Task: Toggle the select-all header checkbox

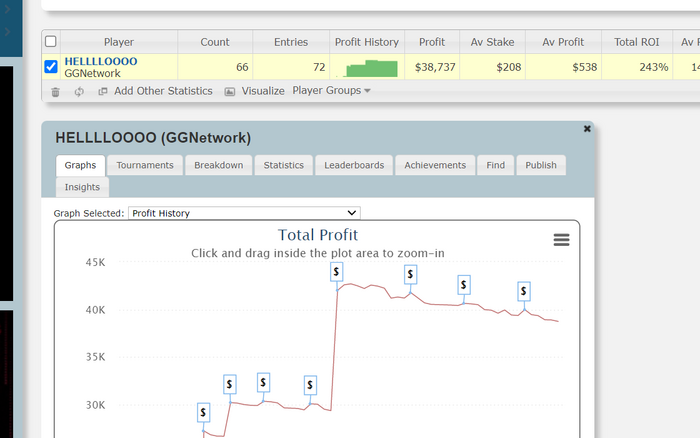Action: tap(51, 42)
